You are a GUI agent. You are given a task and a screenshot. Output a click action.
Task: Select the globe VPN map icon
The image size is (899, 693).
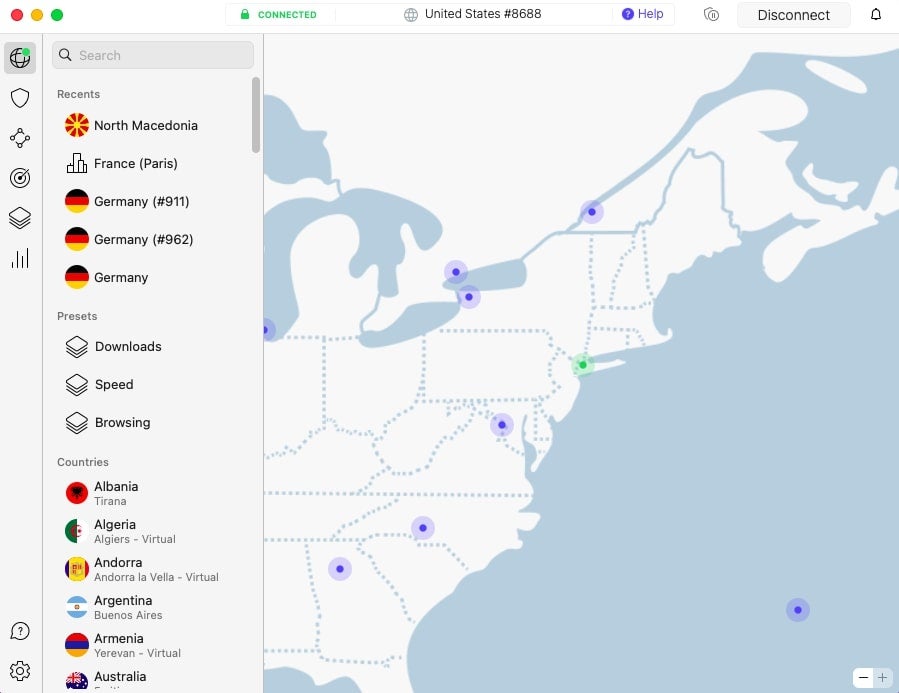tap(20, 57)
